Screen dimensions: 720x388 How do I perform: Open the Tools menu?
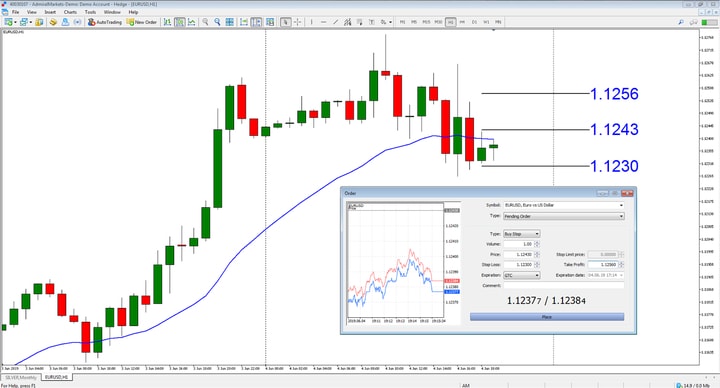pos(90,12)
